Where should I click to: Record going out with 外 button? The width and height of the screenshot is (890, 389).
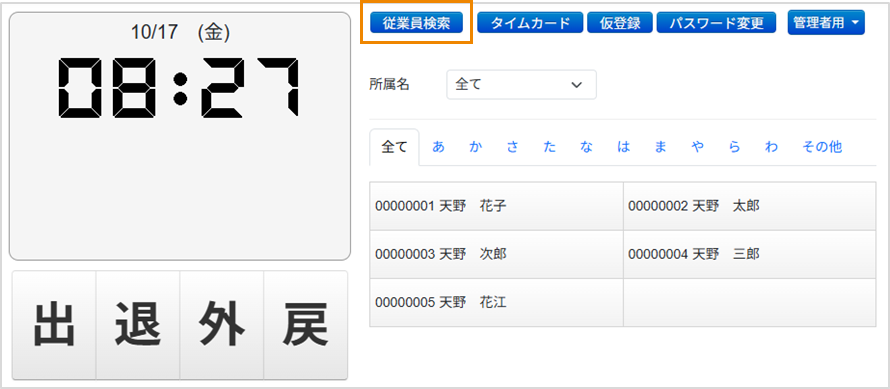[x=221, y=325]
